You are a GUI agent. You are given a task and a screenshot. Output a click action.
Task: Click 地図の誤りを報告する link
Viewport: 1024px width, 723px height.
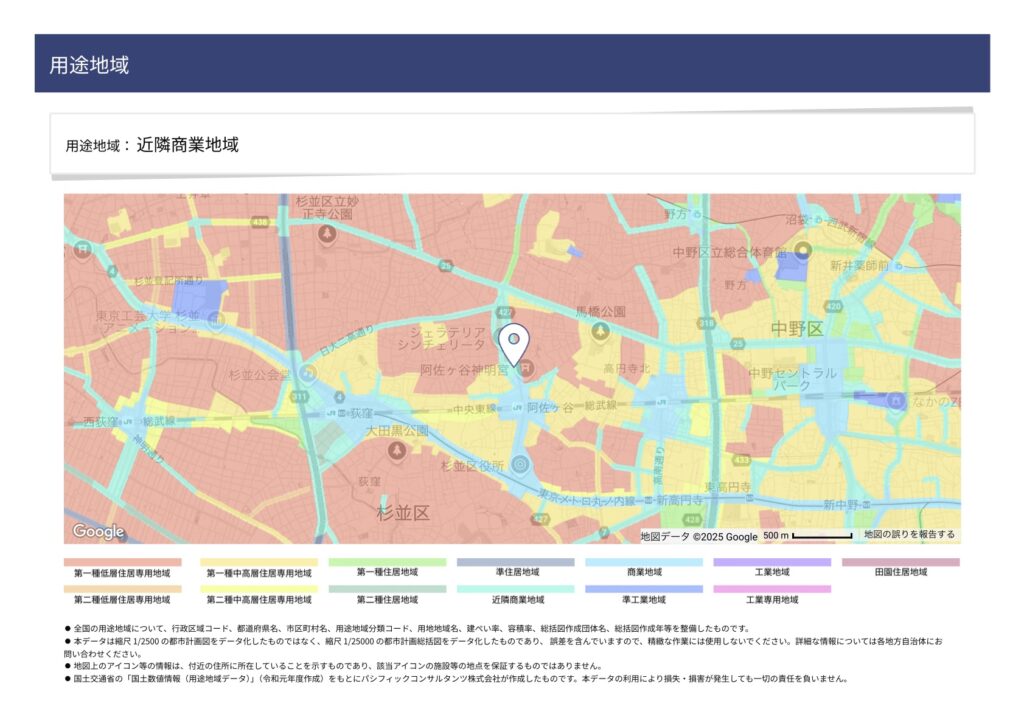909,535
